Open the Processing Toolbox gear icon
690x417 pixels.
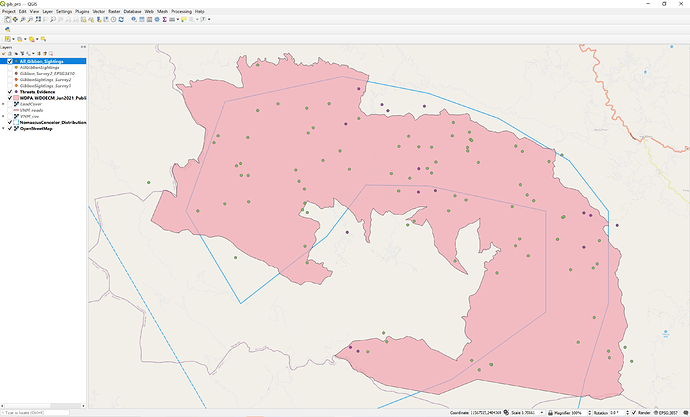pyautogui.click(x=157, y=19)
